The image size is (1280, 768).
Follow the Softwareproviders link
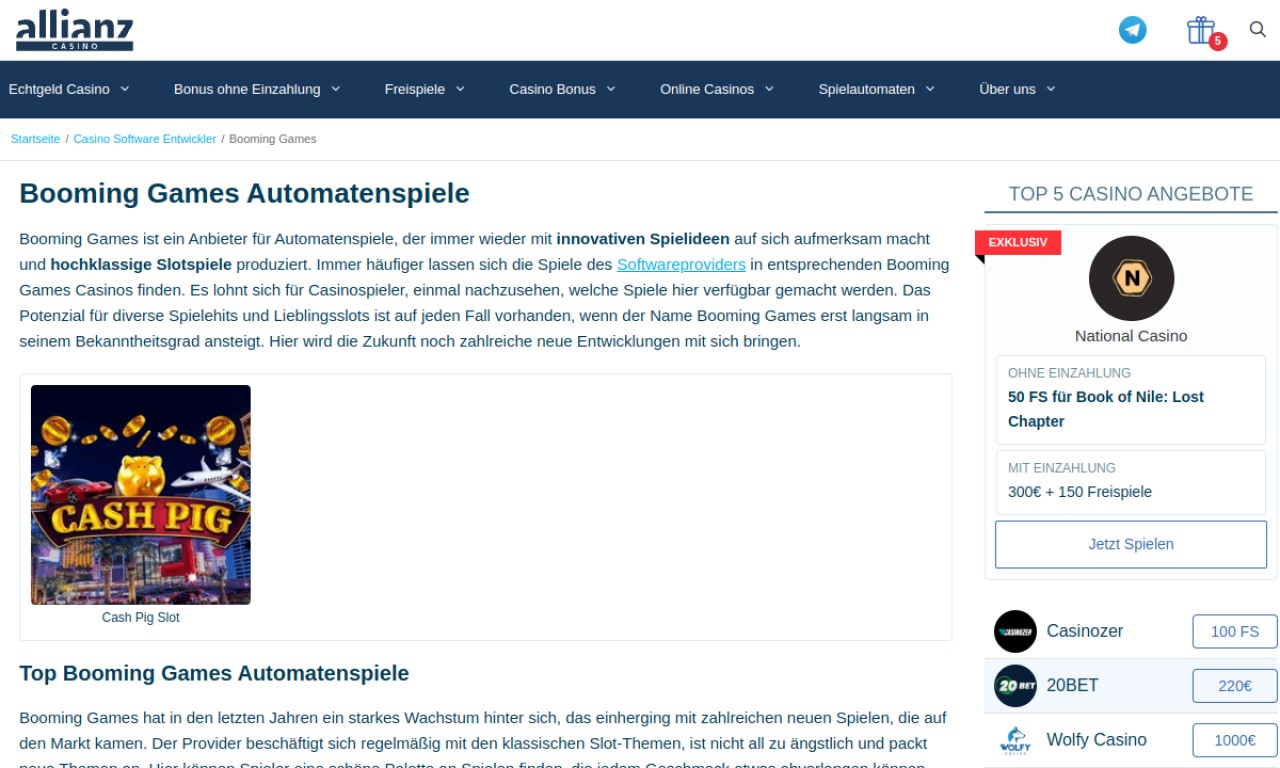[x=681, y=265]
